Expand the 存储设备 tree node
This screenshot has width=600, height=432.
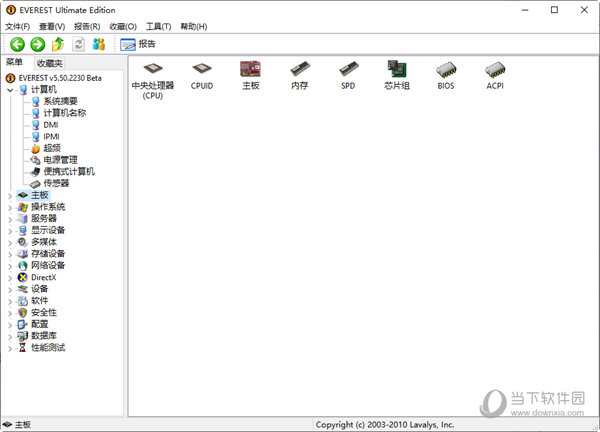pyautogui.click(x=10, y=254)
